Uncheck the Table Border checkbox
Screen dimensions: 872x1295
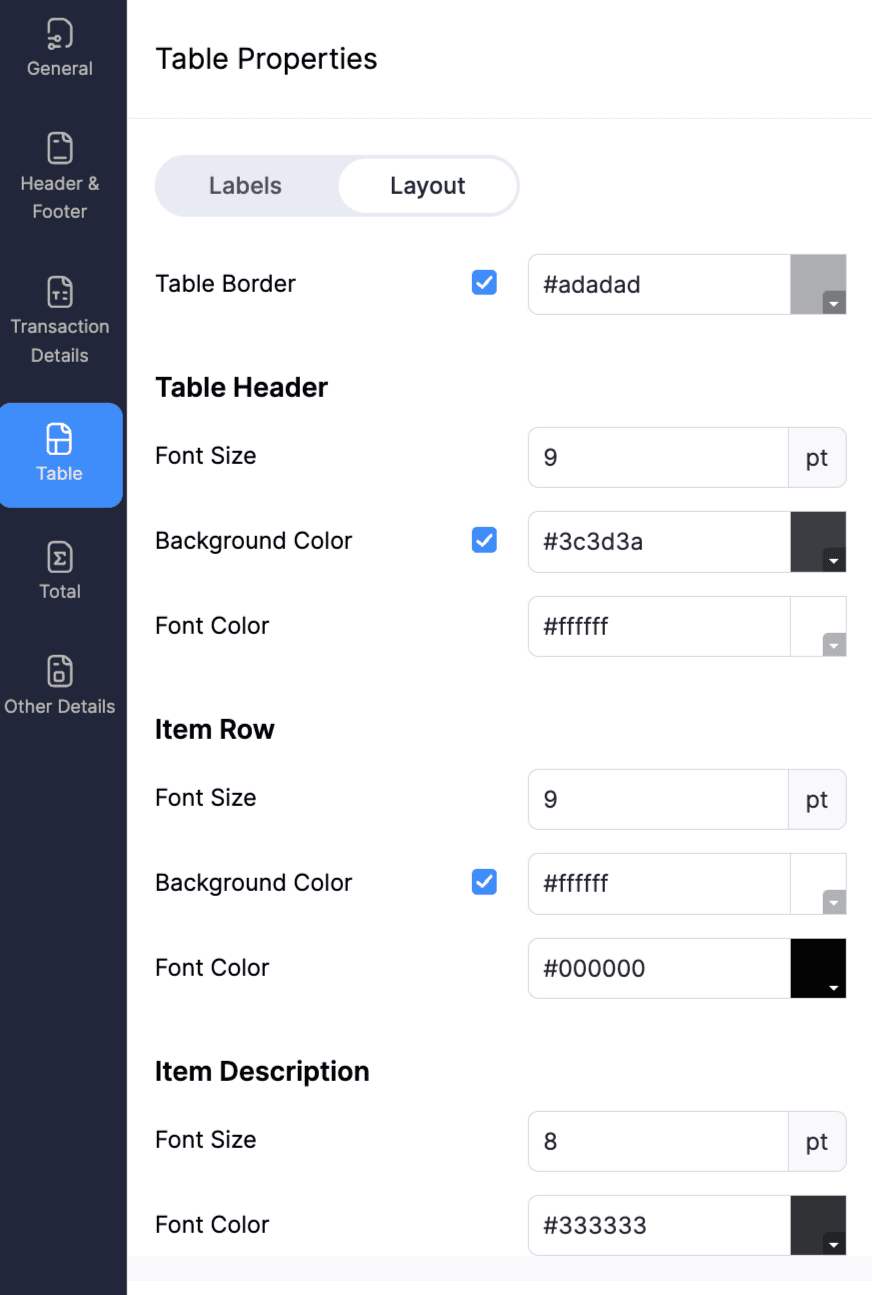pos(484,283)
